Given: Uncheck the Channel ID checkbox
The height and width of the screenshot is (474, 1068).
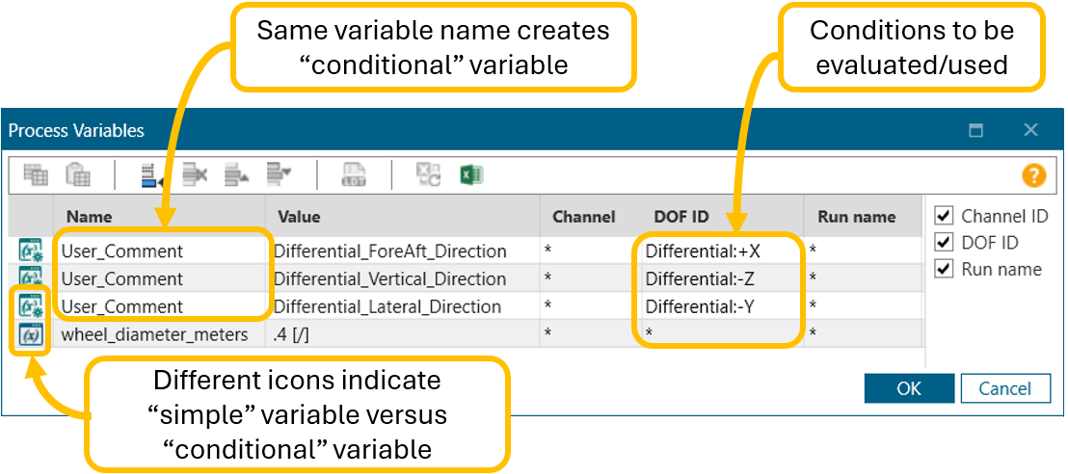Looking at the screenshot, I should [943, 215].
